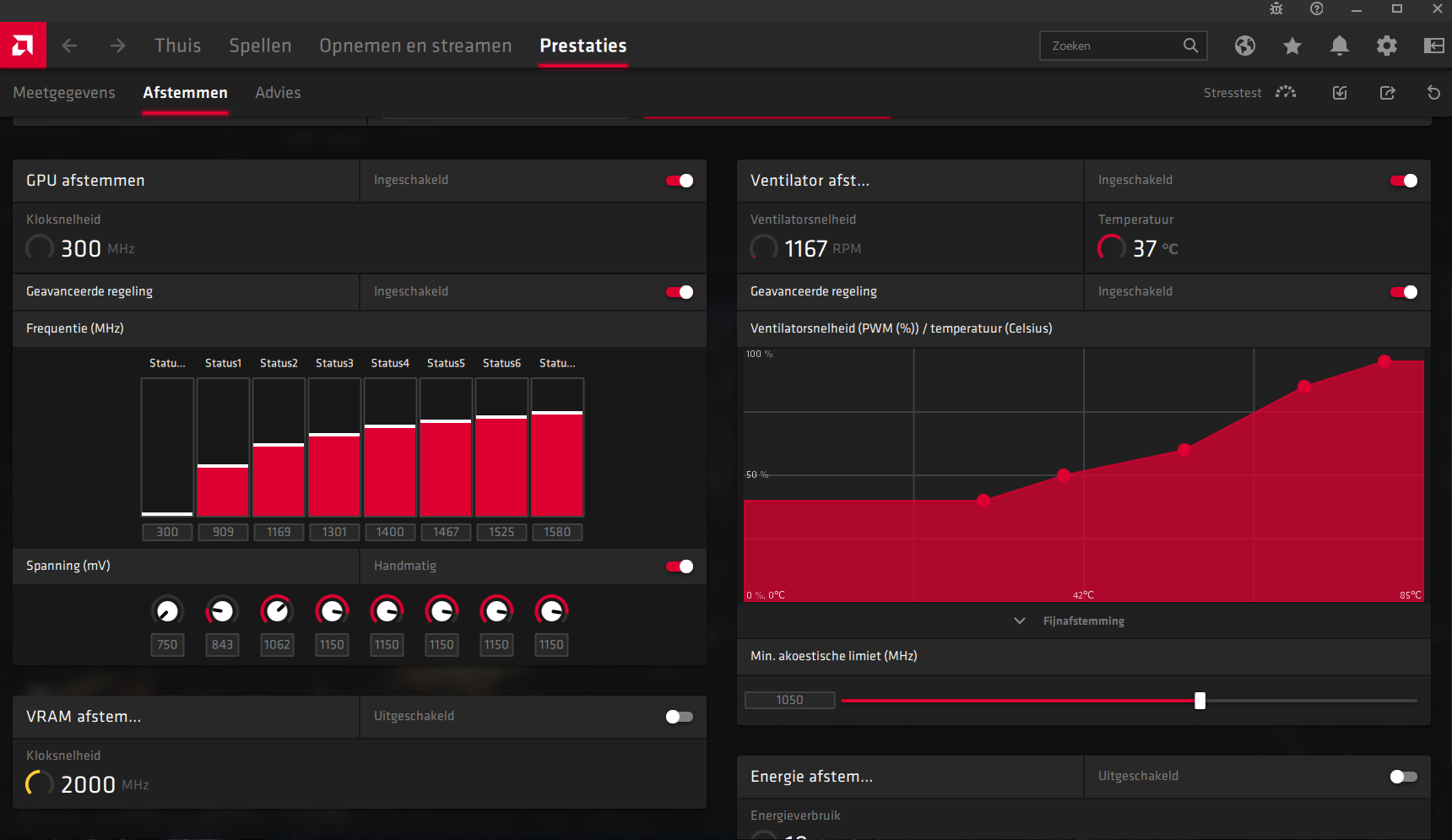Click the Status2 frequency bar
Image resolution: width=1452 pixels, height=840 pixels.
coord(279,447)
